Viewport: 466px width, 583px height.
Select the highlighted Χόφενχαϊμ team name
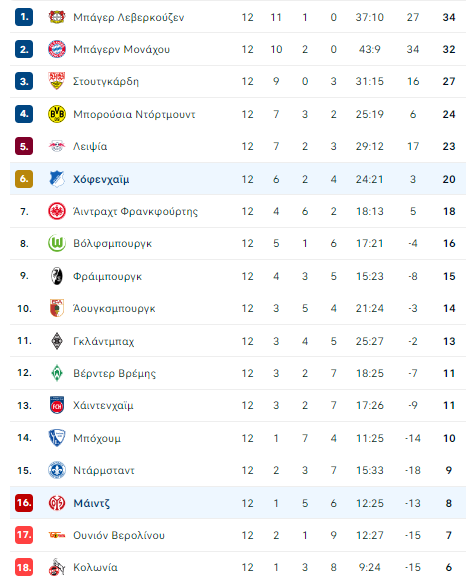point(101,179)
